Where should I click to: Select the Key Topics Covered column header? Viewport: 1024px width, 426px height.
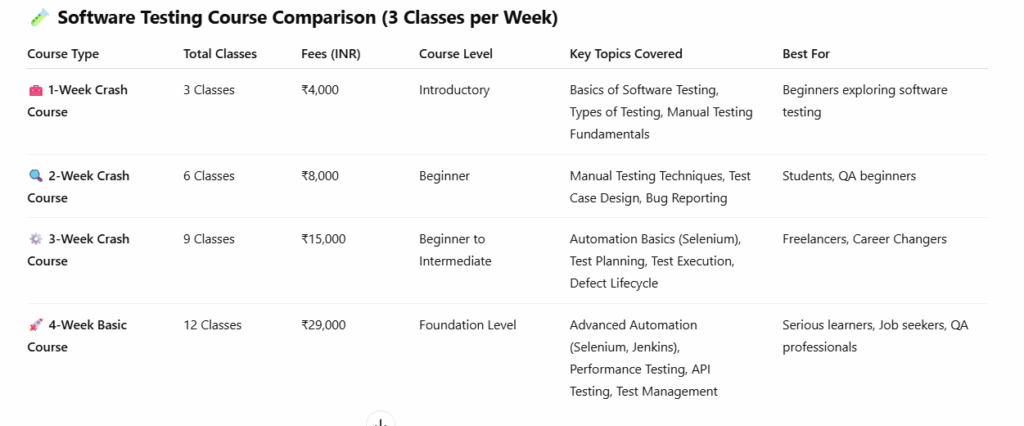click(x=628, y=54)
